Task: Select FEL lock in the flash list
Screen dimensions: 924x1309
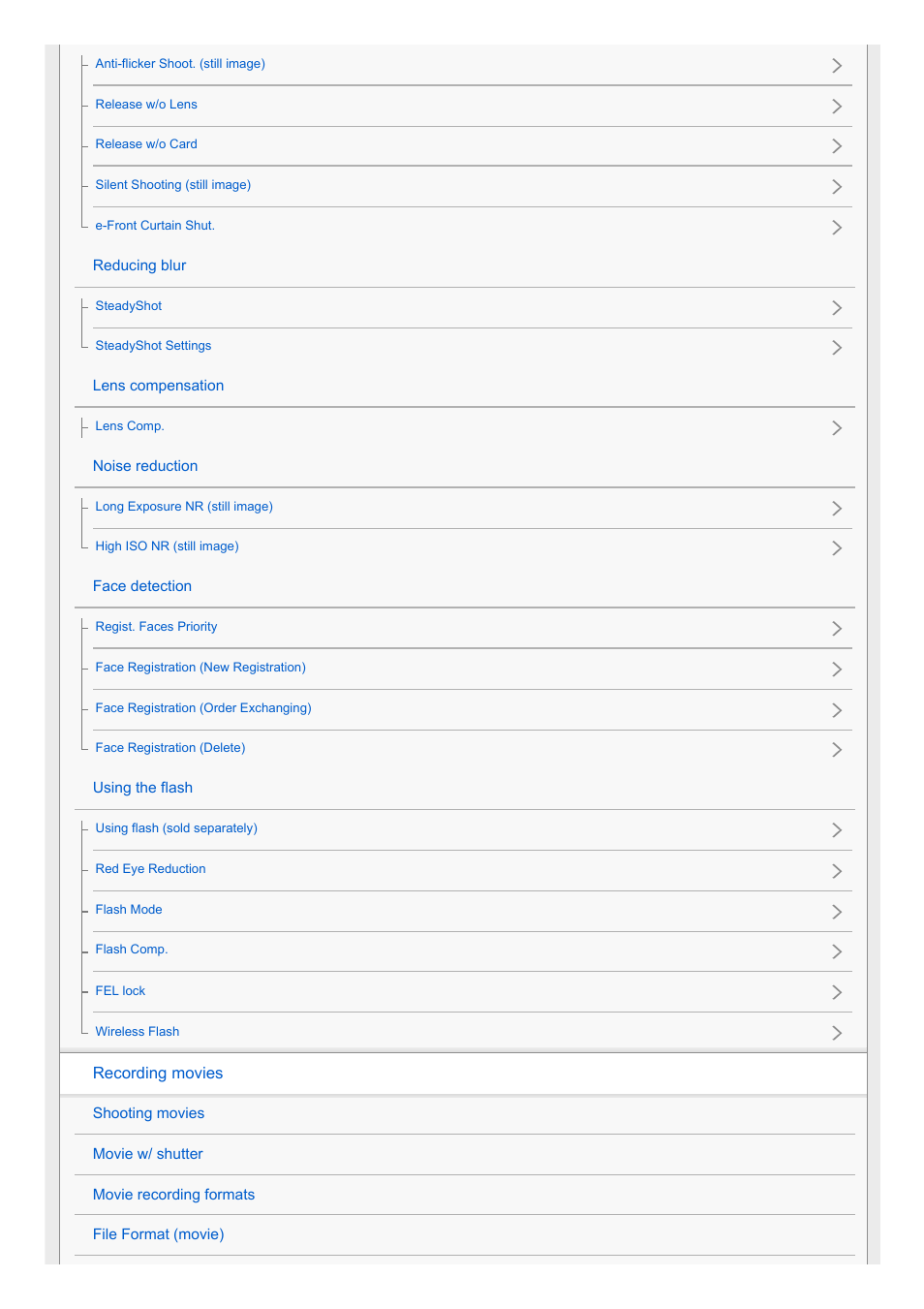Action: (120, 991)
